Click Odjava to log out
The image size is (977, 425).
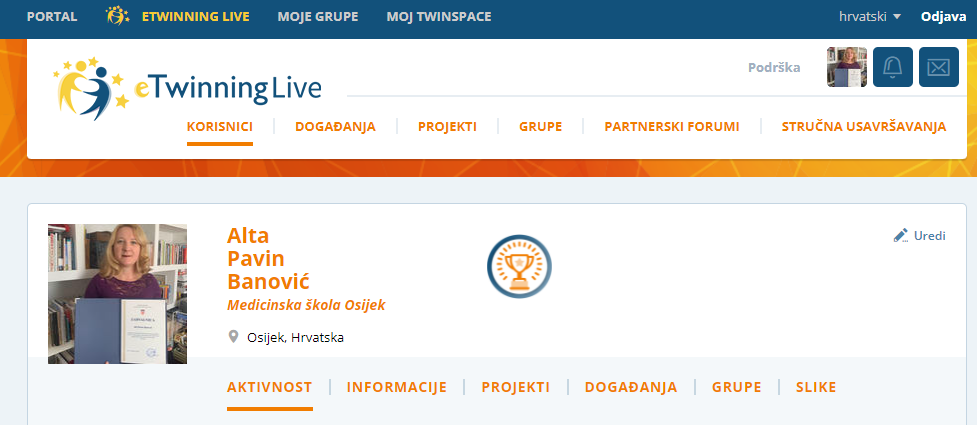pos(943,17)
